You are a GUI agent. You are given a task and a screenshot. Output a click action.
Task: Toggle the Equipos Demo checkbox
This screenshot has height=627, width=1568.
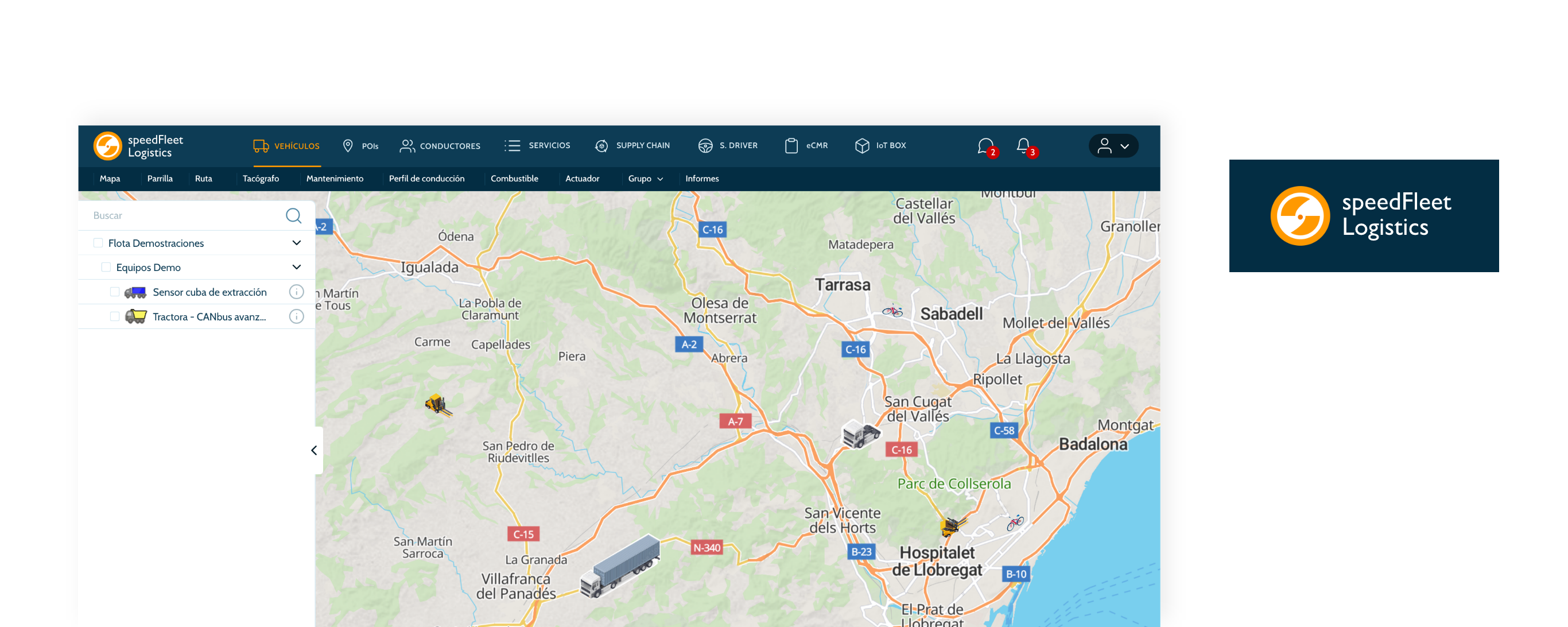pyautogui.click(x=107, y=267)
